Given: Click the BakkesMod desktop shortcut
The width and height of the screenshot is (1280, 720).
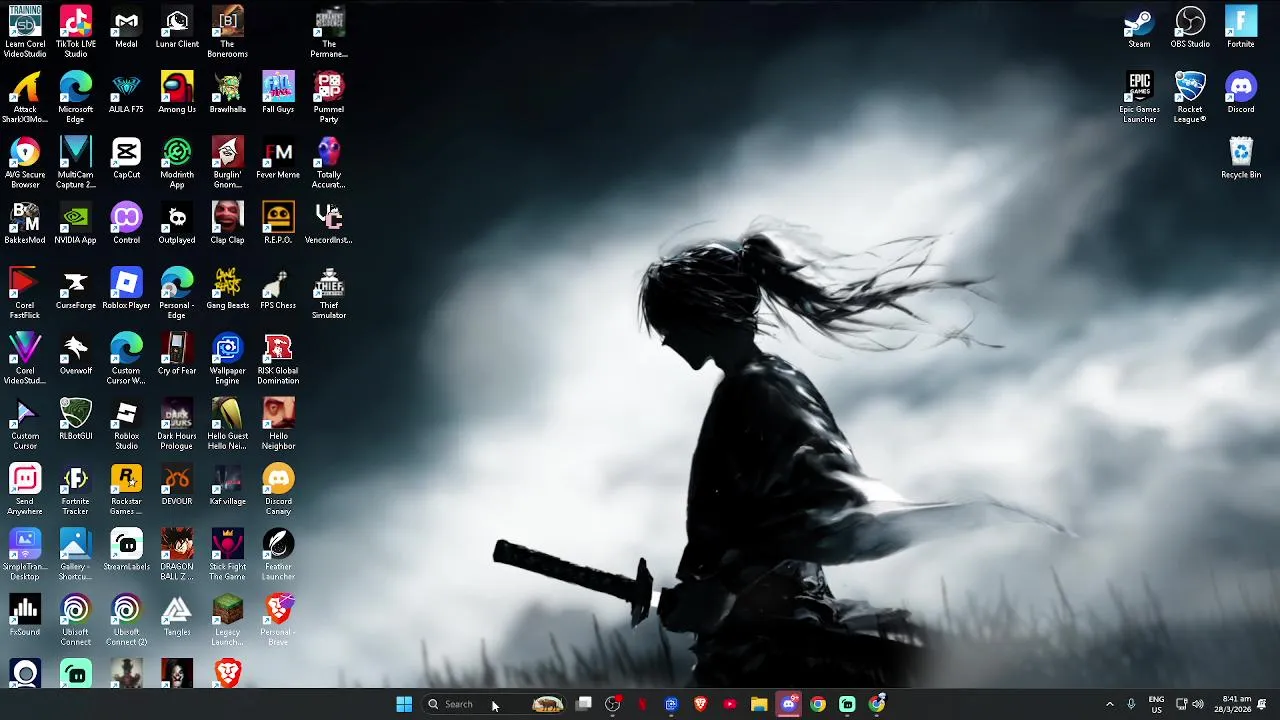Looking at the screenshot, I should (25, 223).
